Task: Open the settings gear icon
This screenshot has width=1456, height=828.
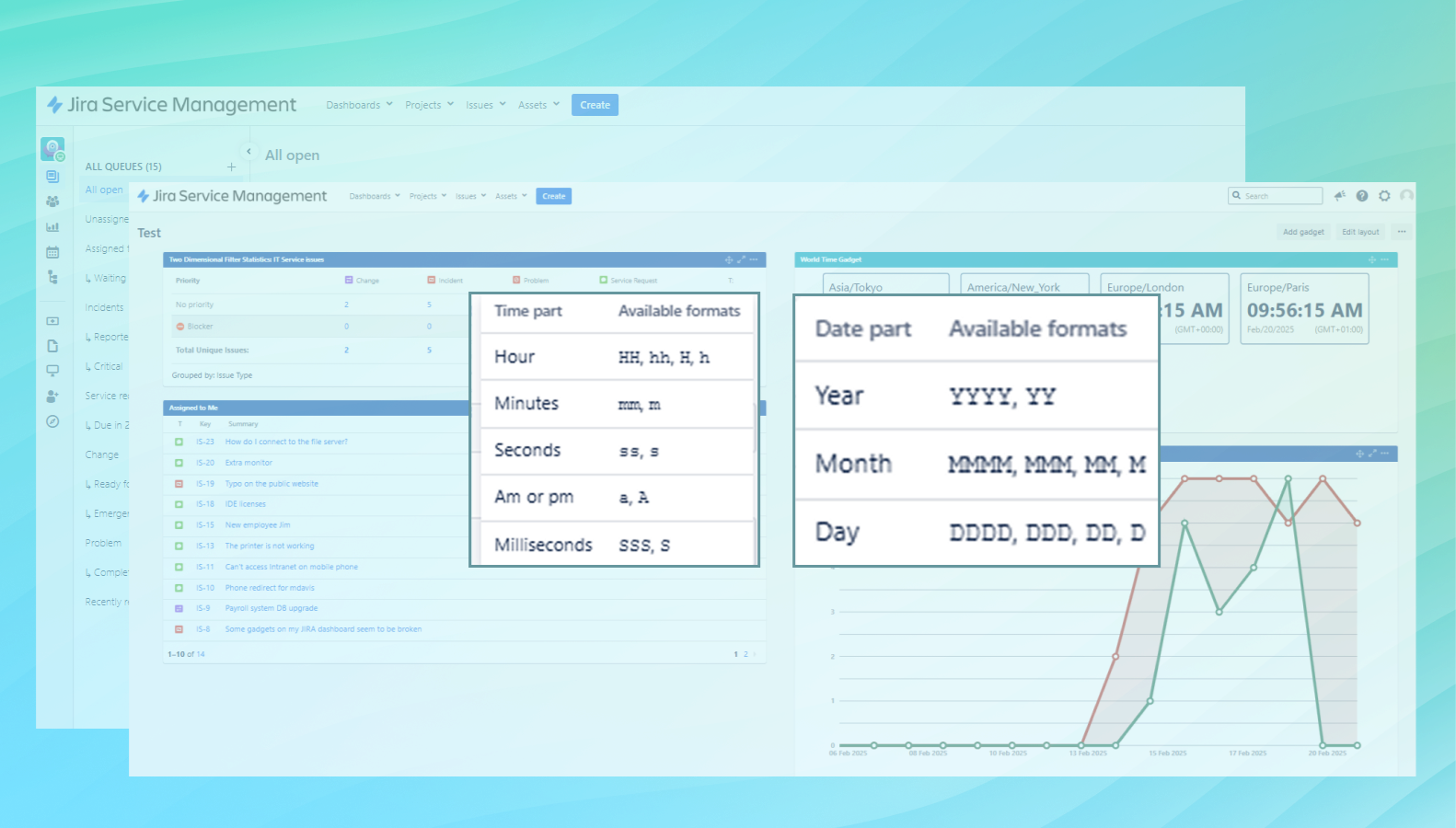Action: [x=1384, y=196]
